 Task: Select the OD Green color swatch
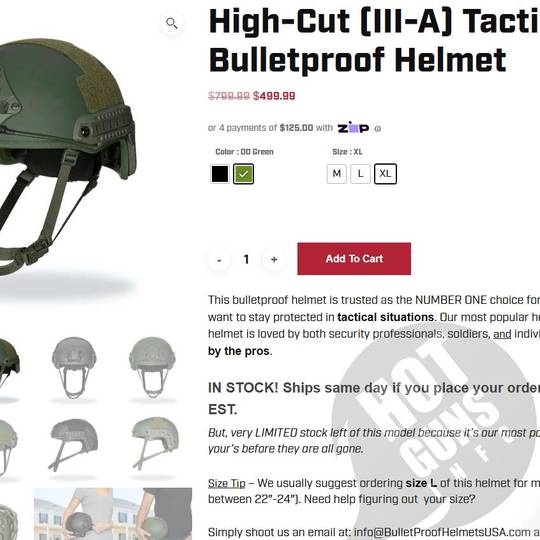(x=243, y=174)
